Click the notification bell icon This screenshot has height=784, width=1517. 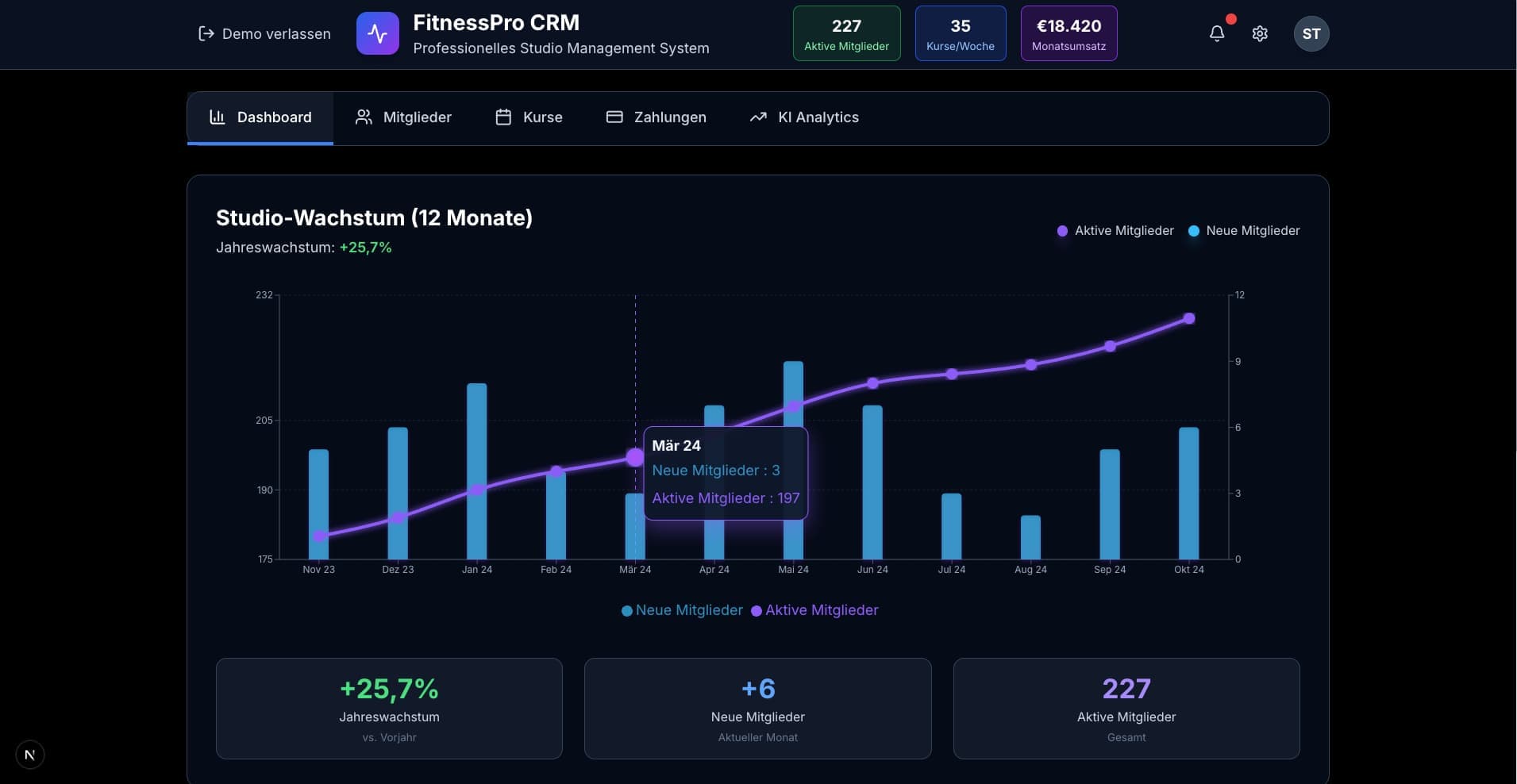click(x=1216, y=33)
